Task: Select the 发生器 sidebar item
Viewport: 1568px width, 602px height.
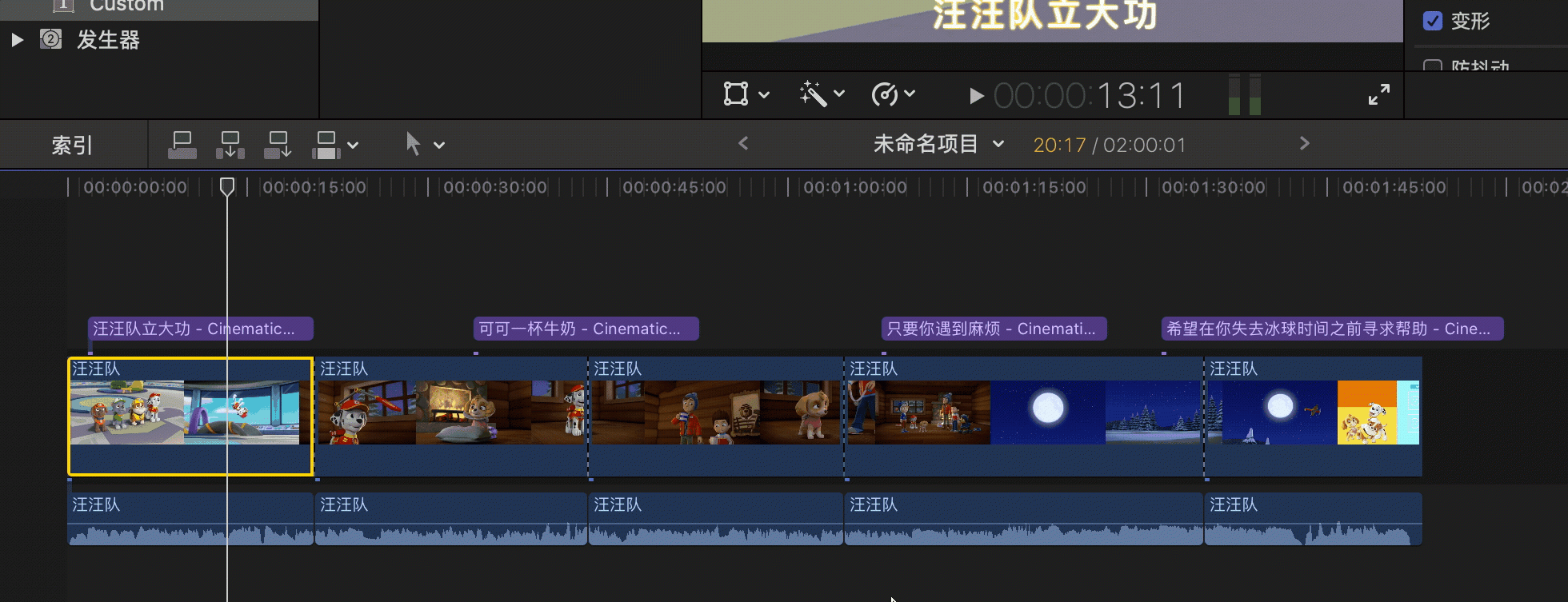Action: [x=108, y=40]
